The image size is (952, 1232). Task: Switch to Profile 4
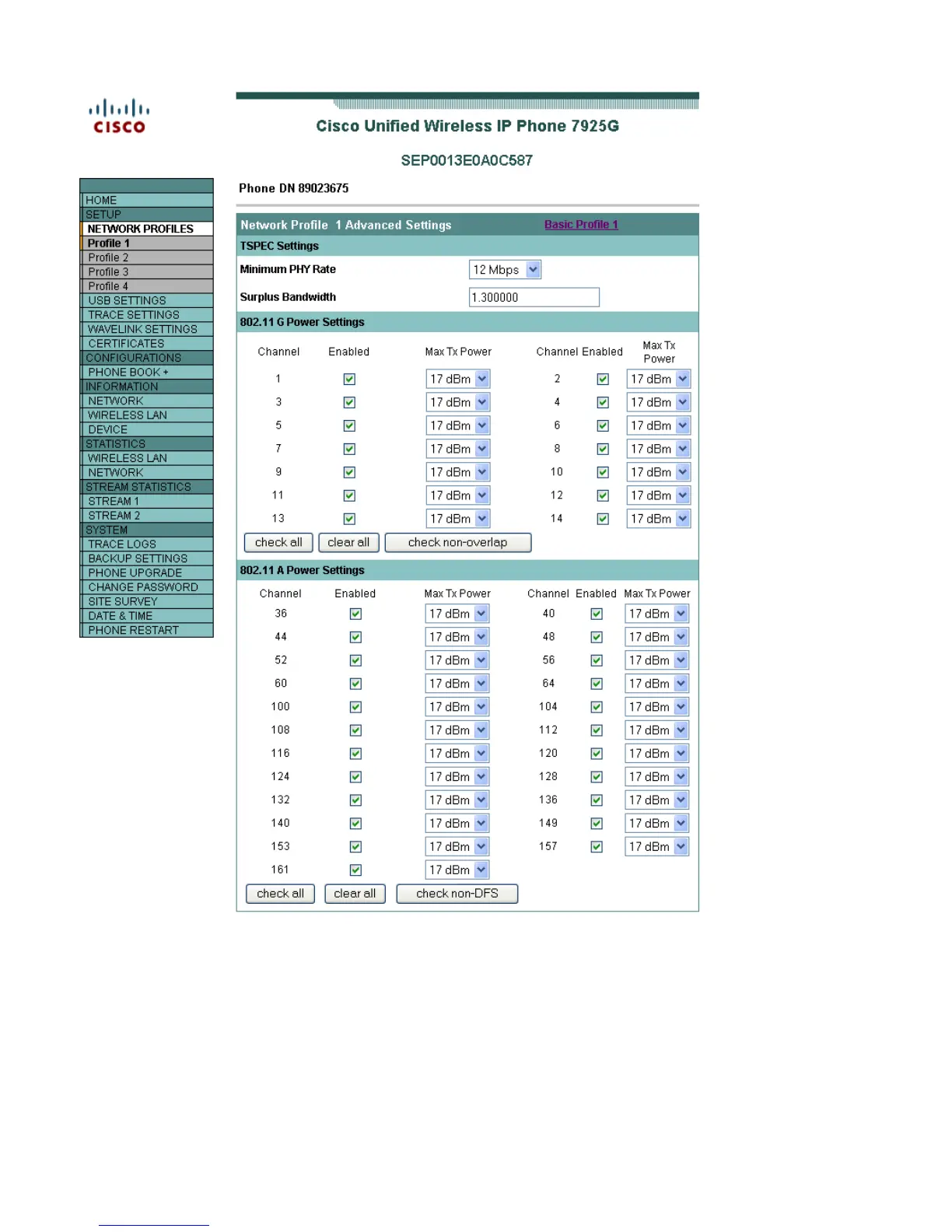(147, 286)
